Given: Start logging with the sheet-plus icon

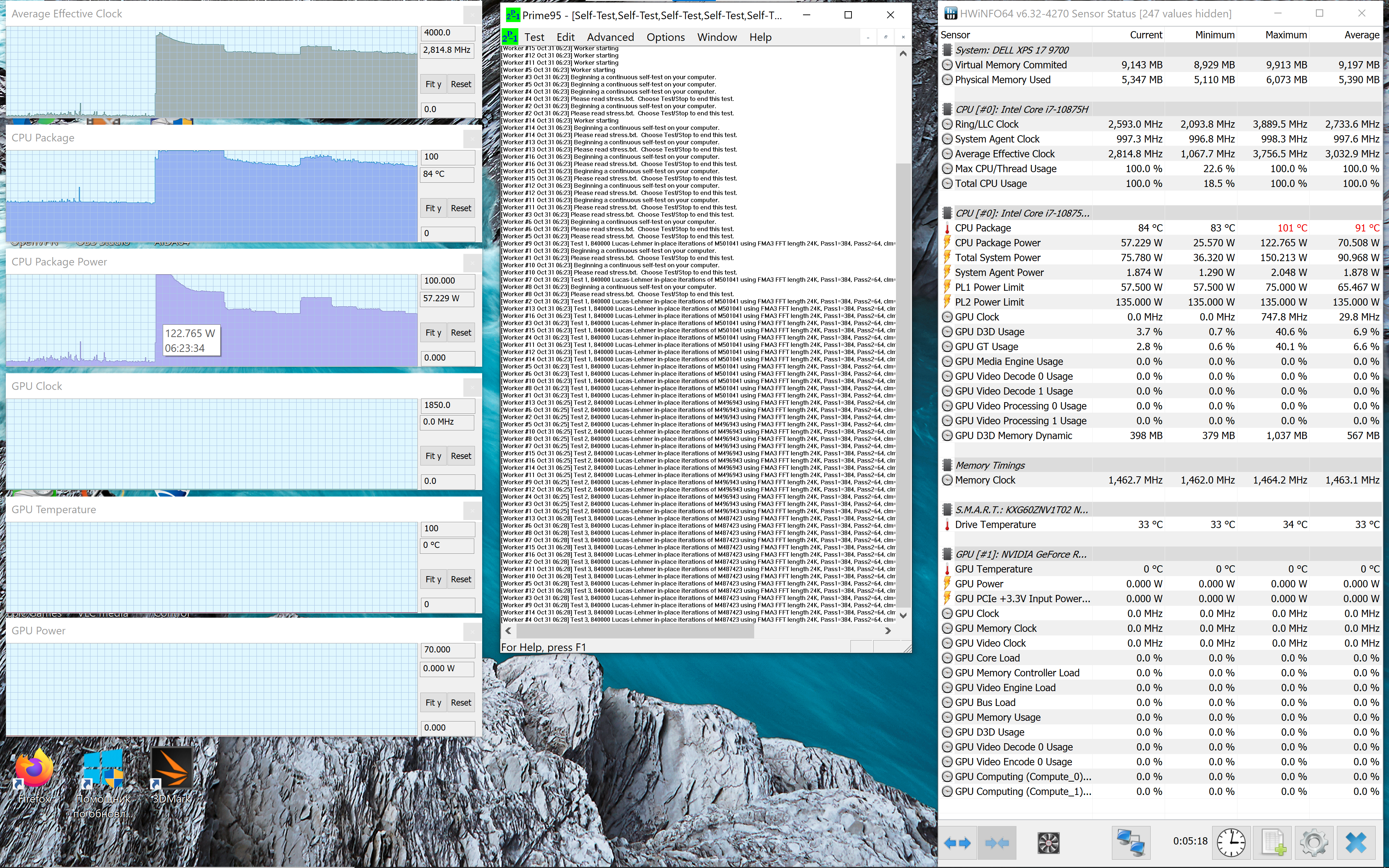Looking at the screenshot, I should [x=1273, y=843].
